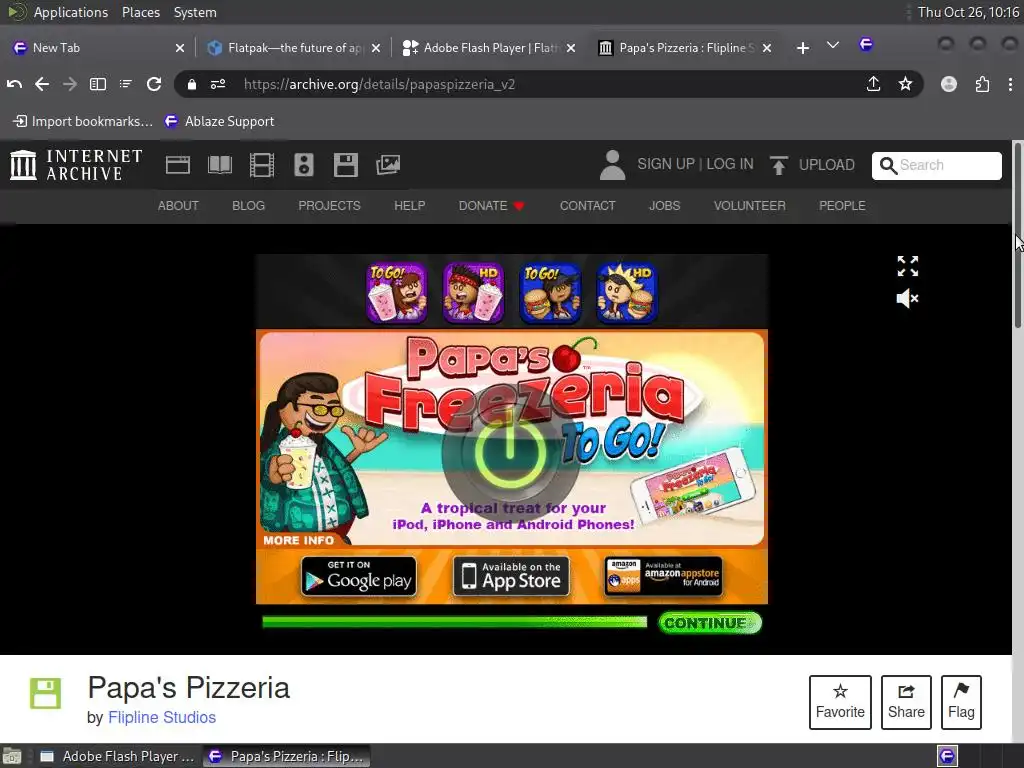Open the Audio speaker icon
The width and height of the screenshot is (1024, 768).
(304, 165)
